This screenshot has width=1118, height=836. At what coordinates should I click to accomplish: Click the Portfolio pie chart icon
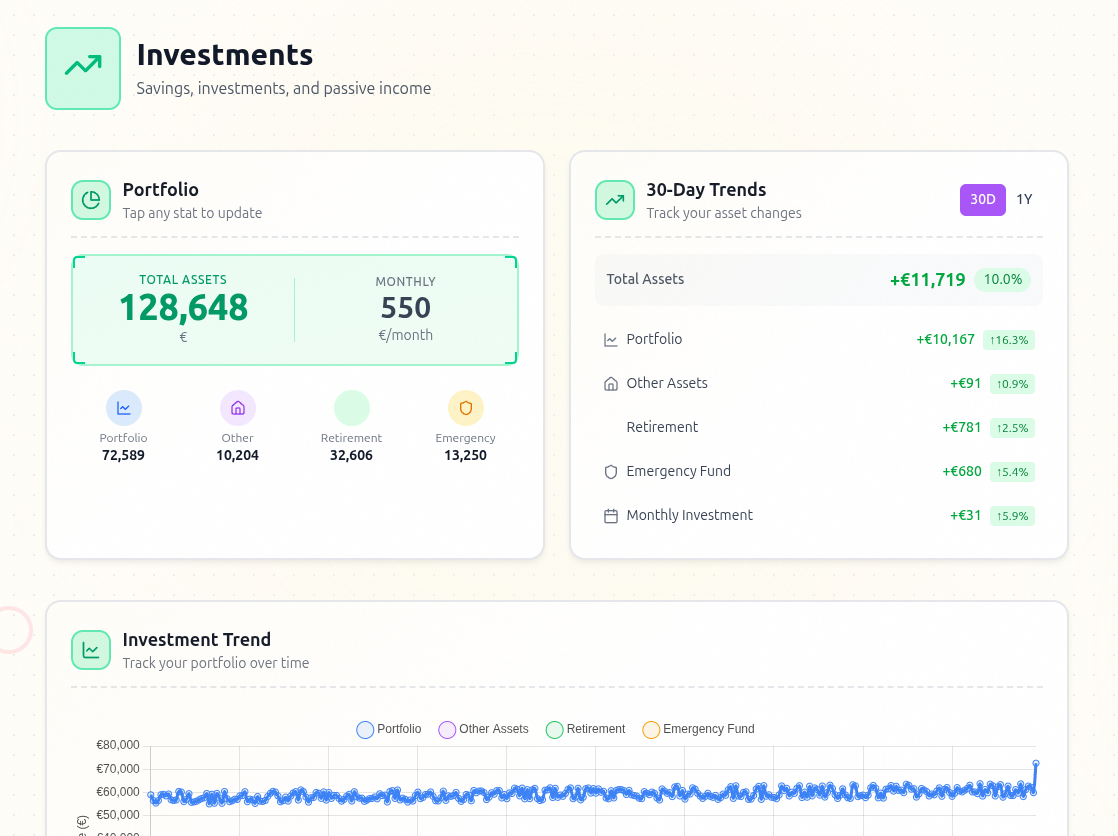(x=91, y=200)
